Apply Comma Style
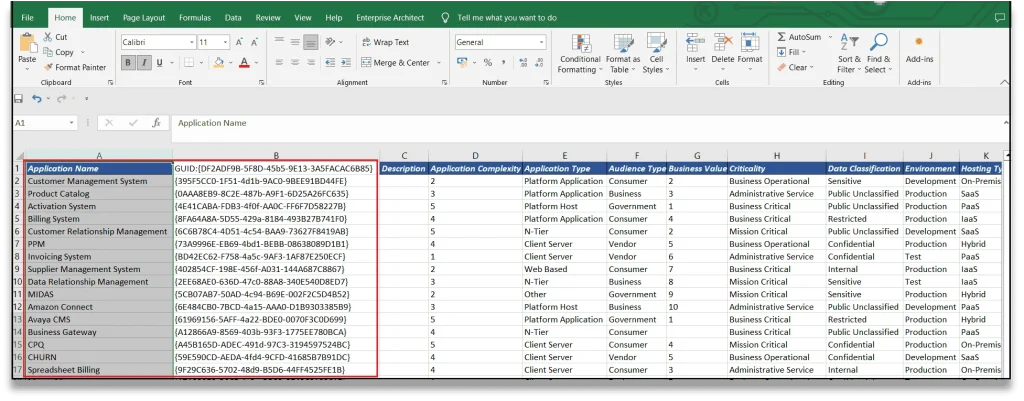This screenshot has height=401, width=1024. point(504,63)
